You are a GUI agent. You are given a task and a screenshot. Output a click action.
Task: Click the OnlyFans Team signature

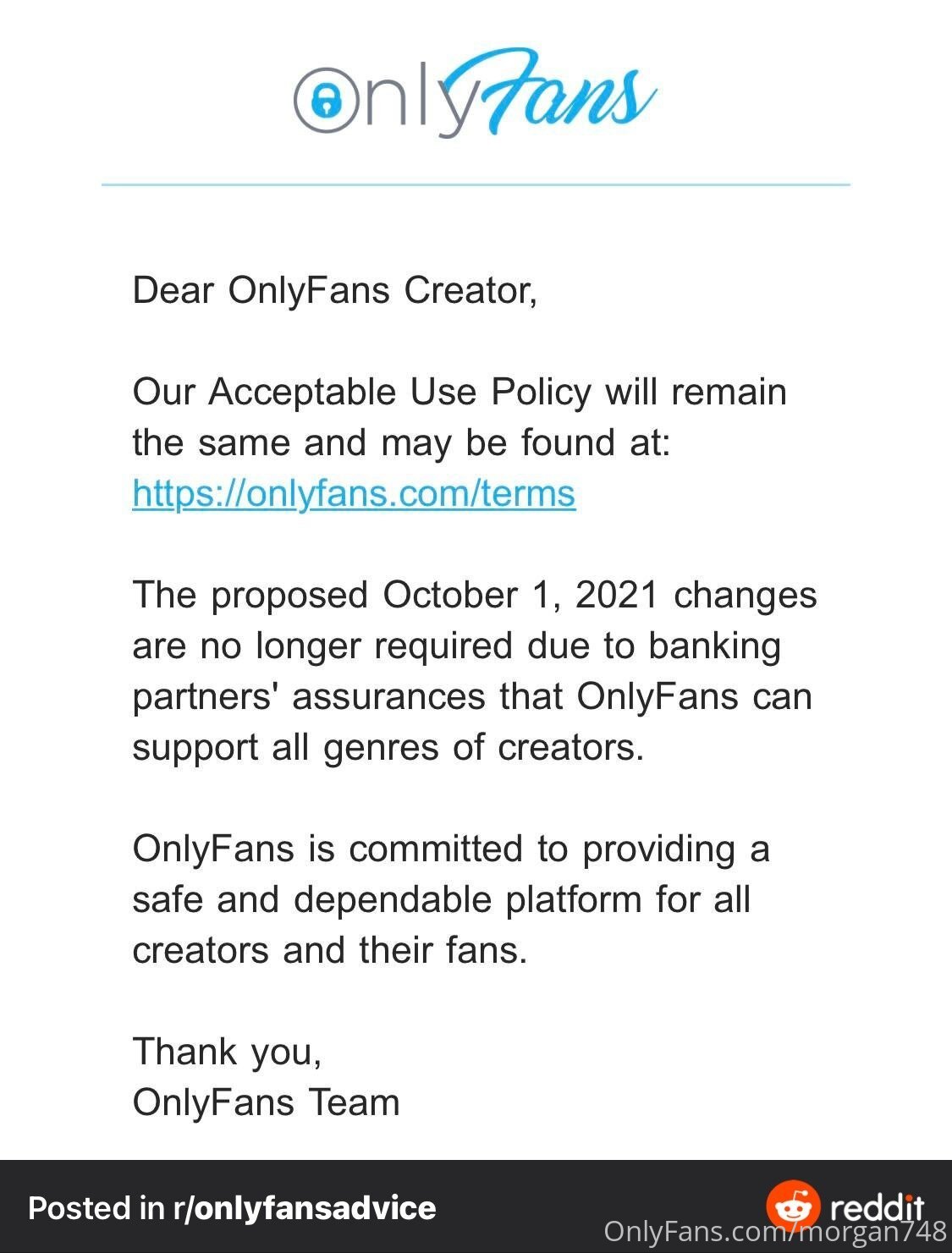pos(266,1102)
